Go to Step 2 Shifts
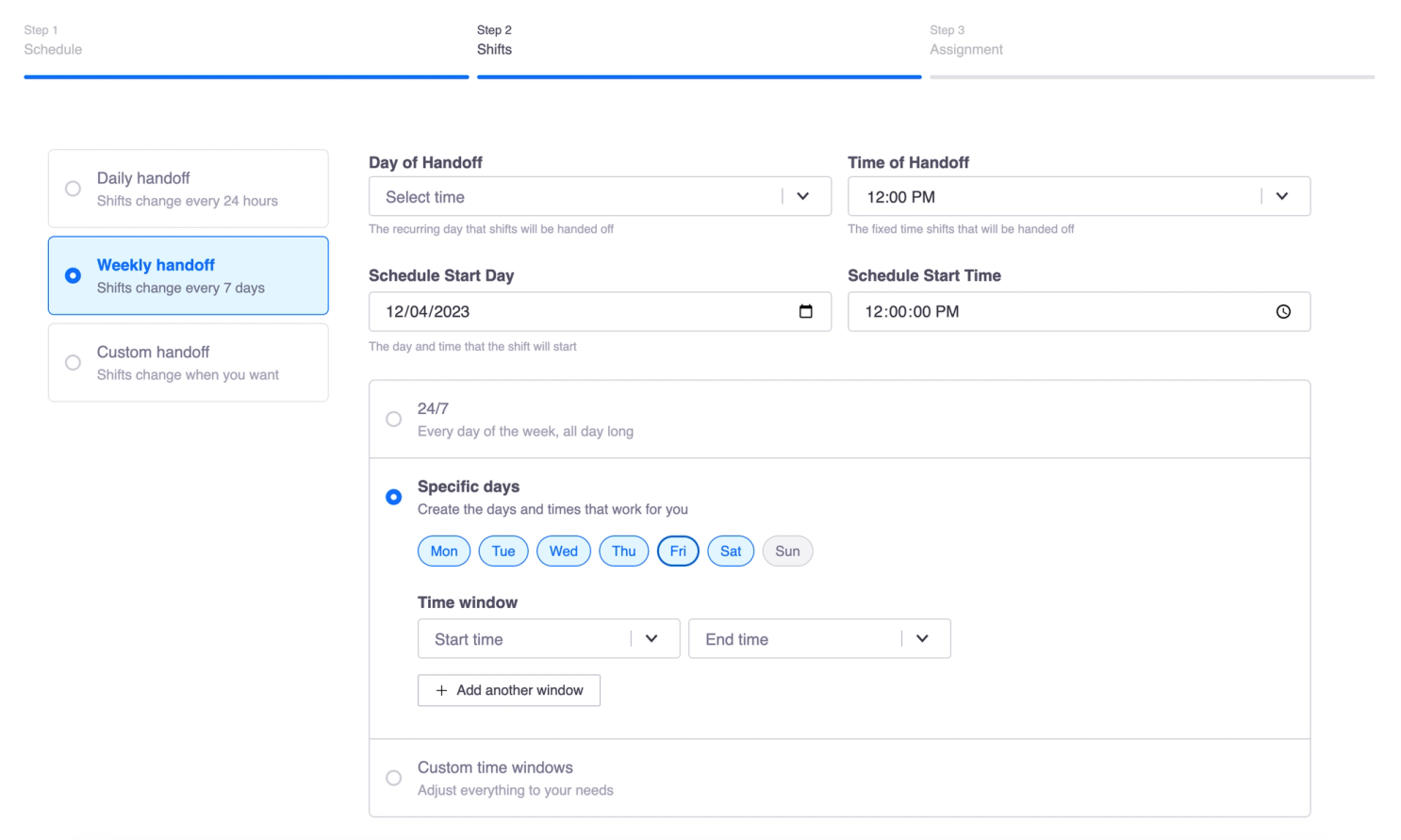This screenshot has height=840, width=1401. (494, 40)
